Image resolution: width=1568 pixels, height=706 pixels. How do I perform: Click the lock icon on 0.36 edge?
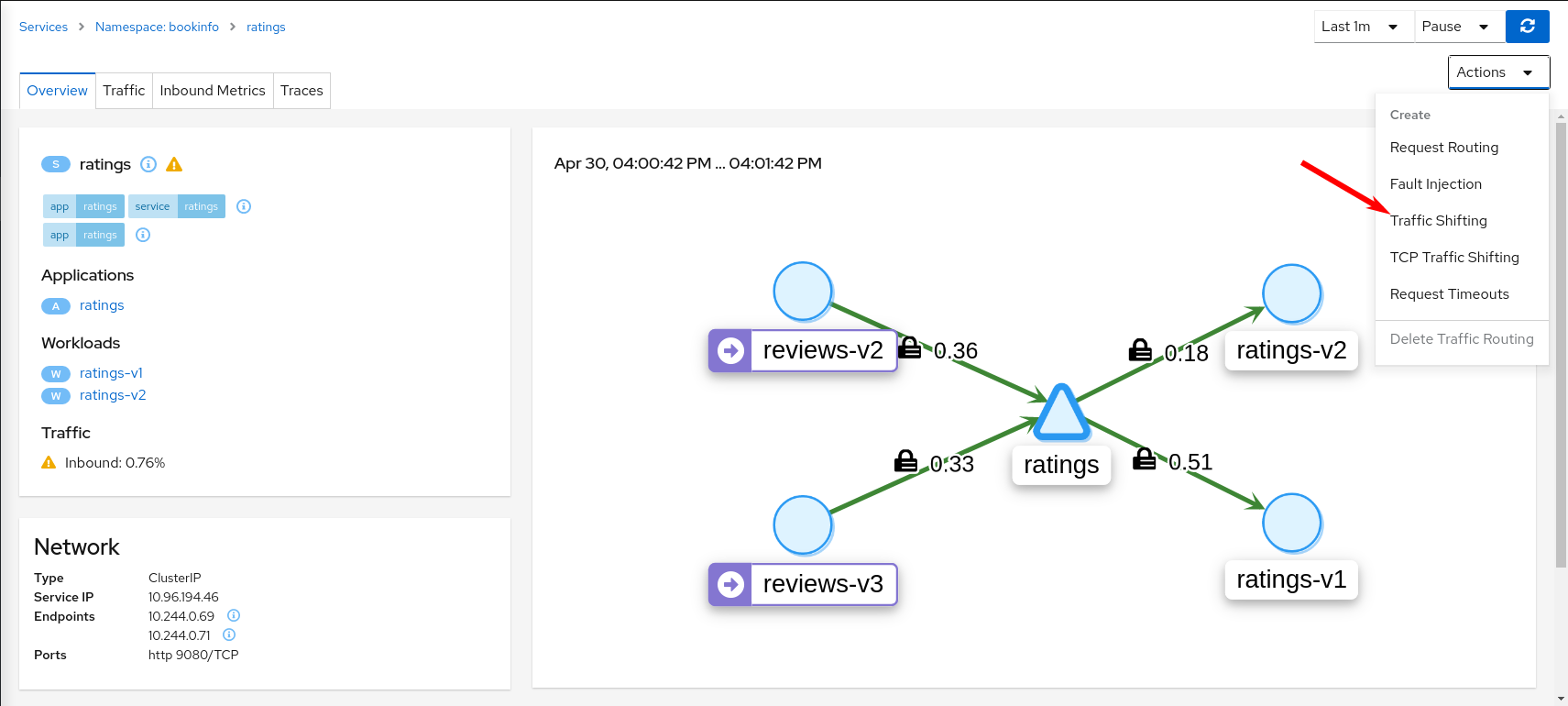tap(909, 347)
